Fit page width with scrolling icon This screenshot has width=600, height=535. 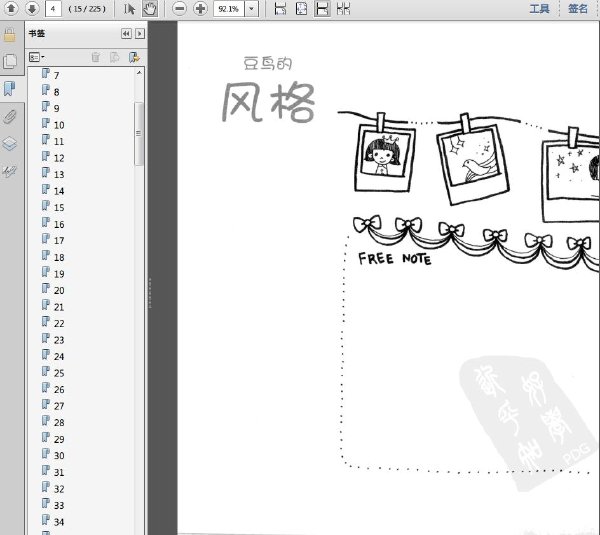tap(280, 9)
